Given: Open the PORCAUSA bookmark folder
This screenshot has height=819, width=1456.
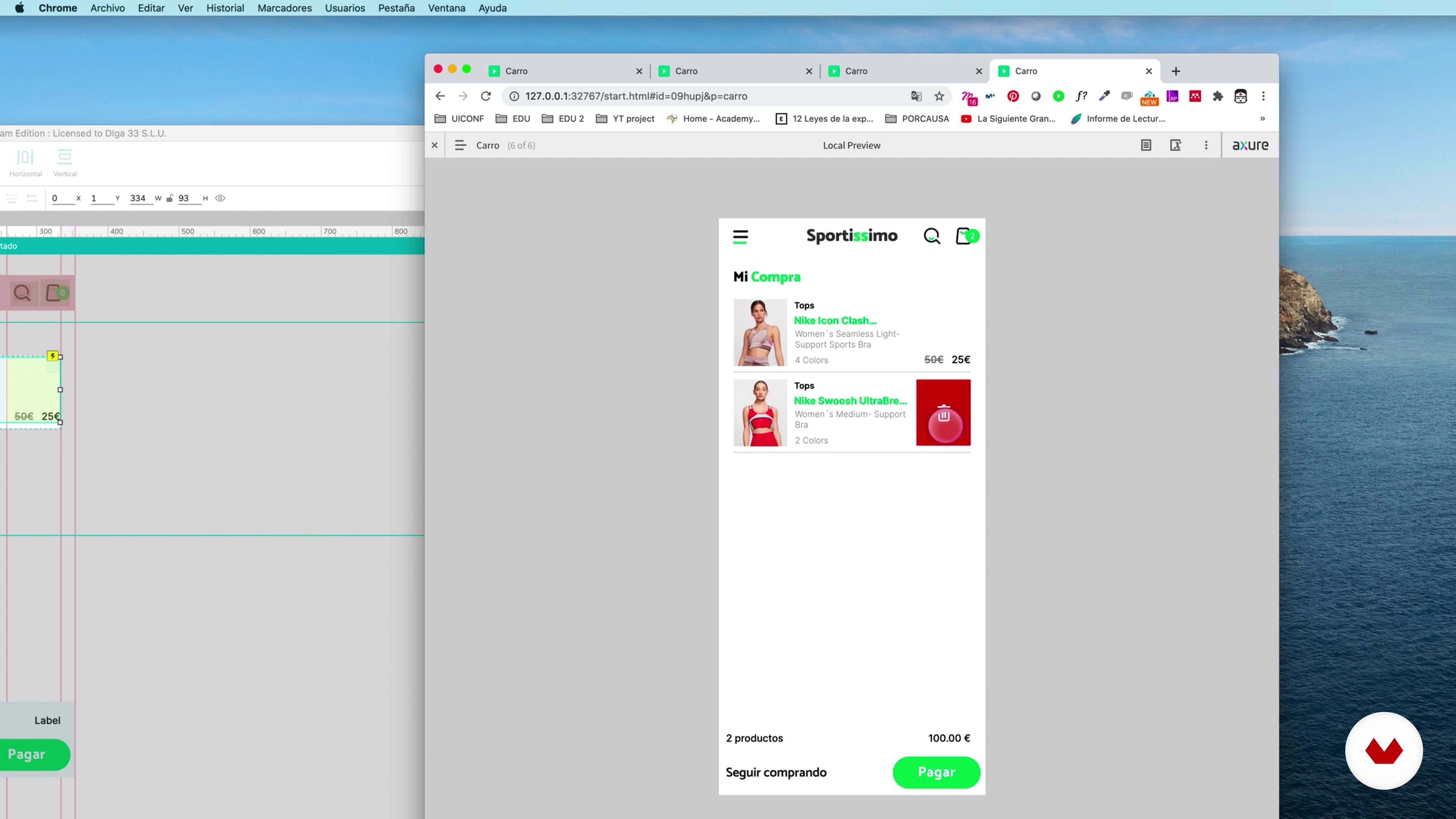Looking at the screenshot, I should 917,119.
